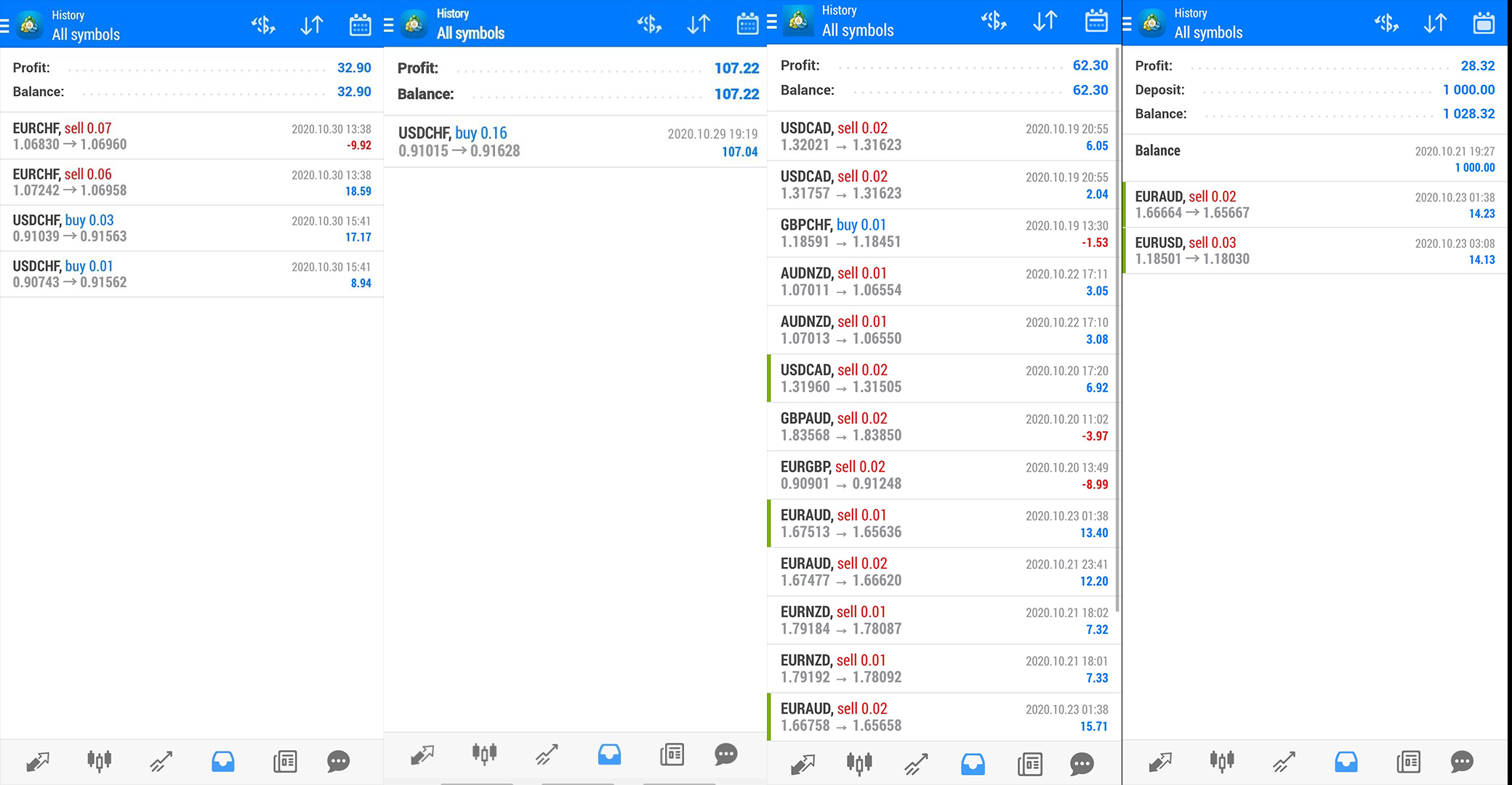Select the EURCHF sell 0.07 trade
This screenshot has height=785, width=1512.
(x=193, y=136)
